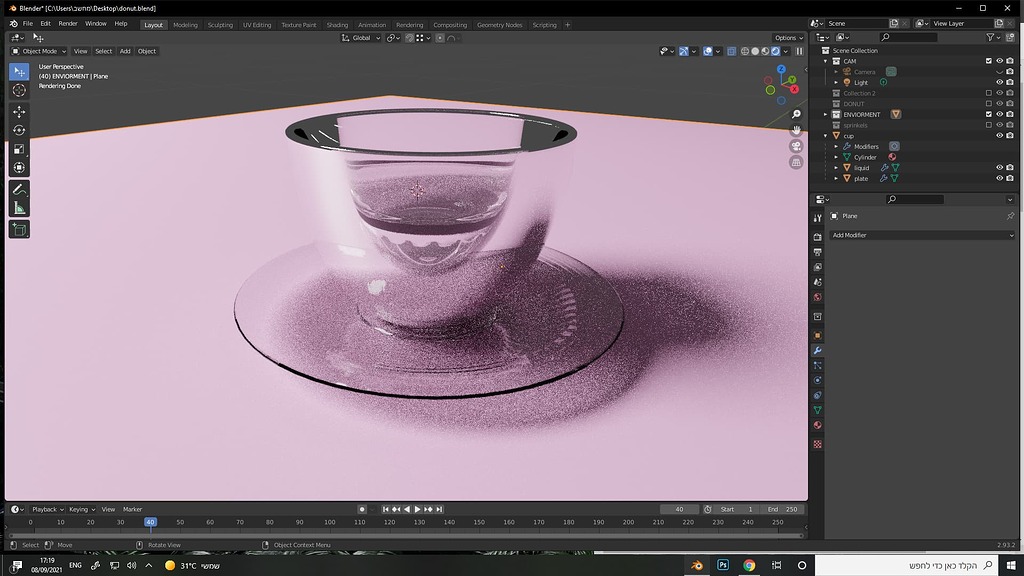Screen dimensions: 1024x576
Task: Click the pan view hand gizmo
Action: 796,131
